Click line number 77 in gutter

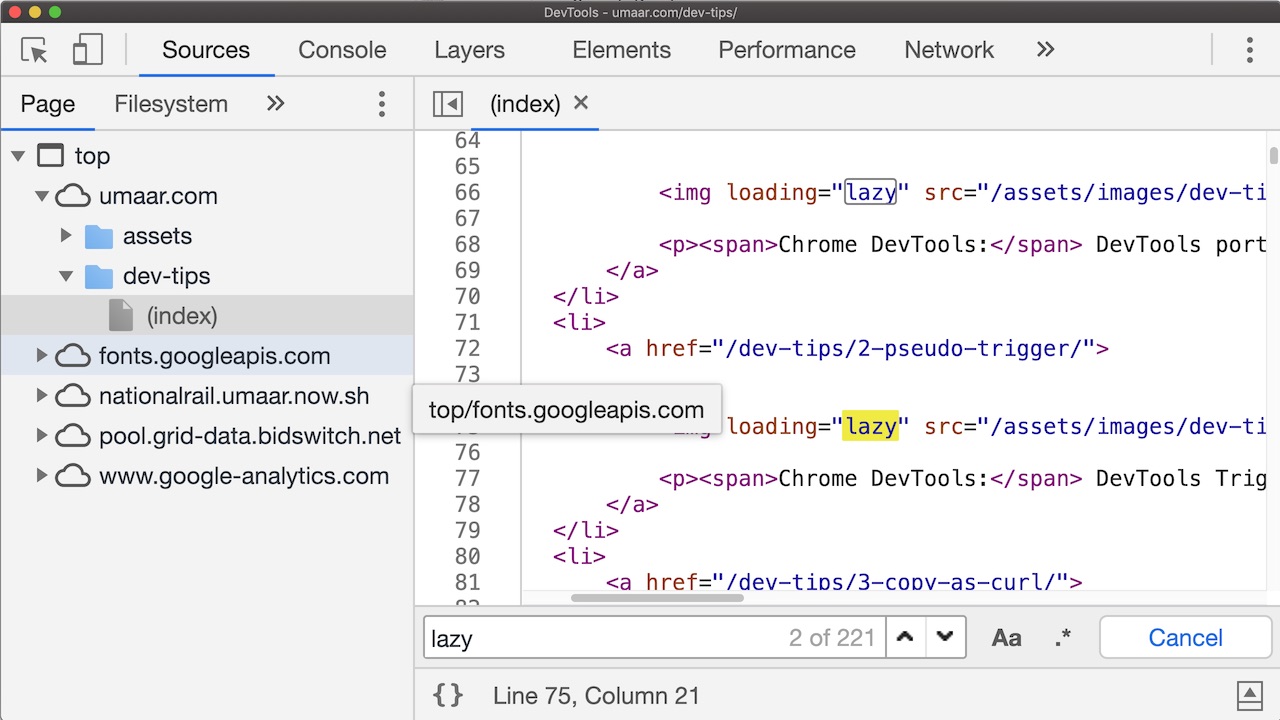(467, 478)
